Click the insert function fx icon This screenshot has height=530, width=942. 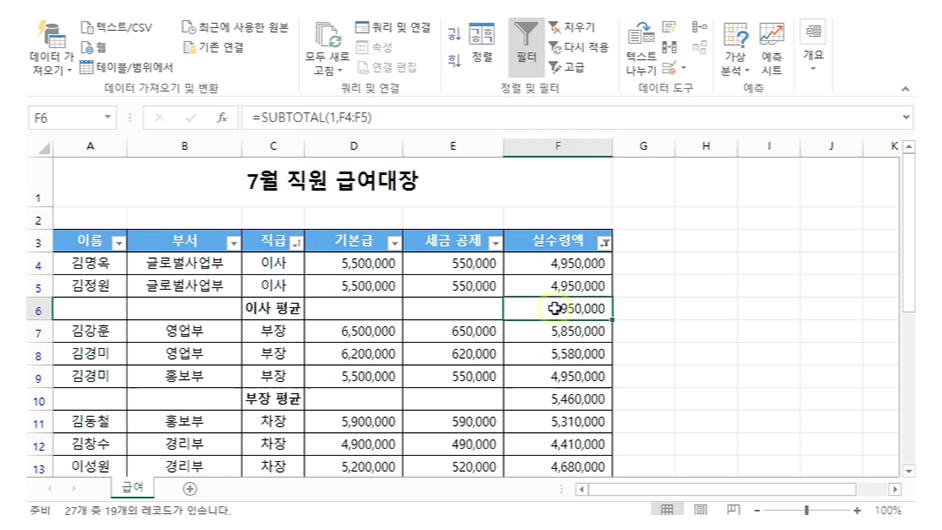(221, 118)
